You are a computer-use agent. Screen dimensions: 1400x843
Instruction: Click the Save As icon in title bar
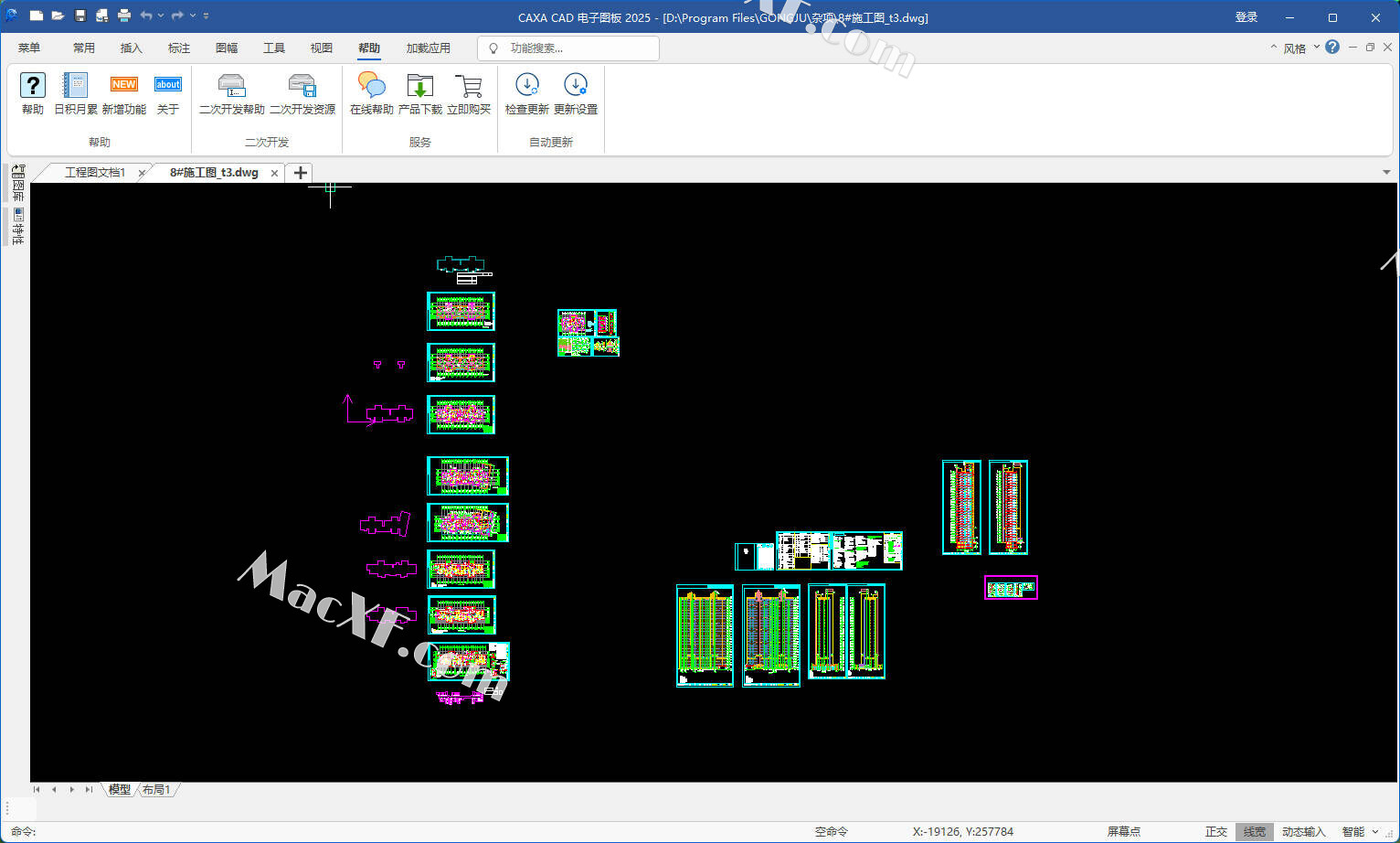(x=102, y=16)
